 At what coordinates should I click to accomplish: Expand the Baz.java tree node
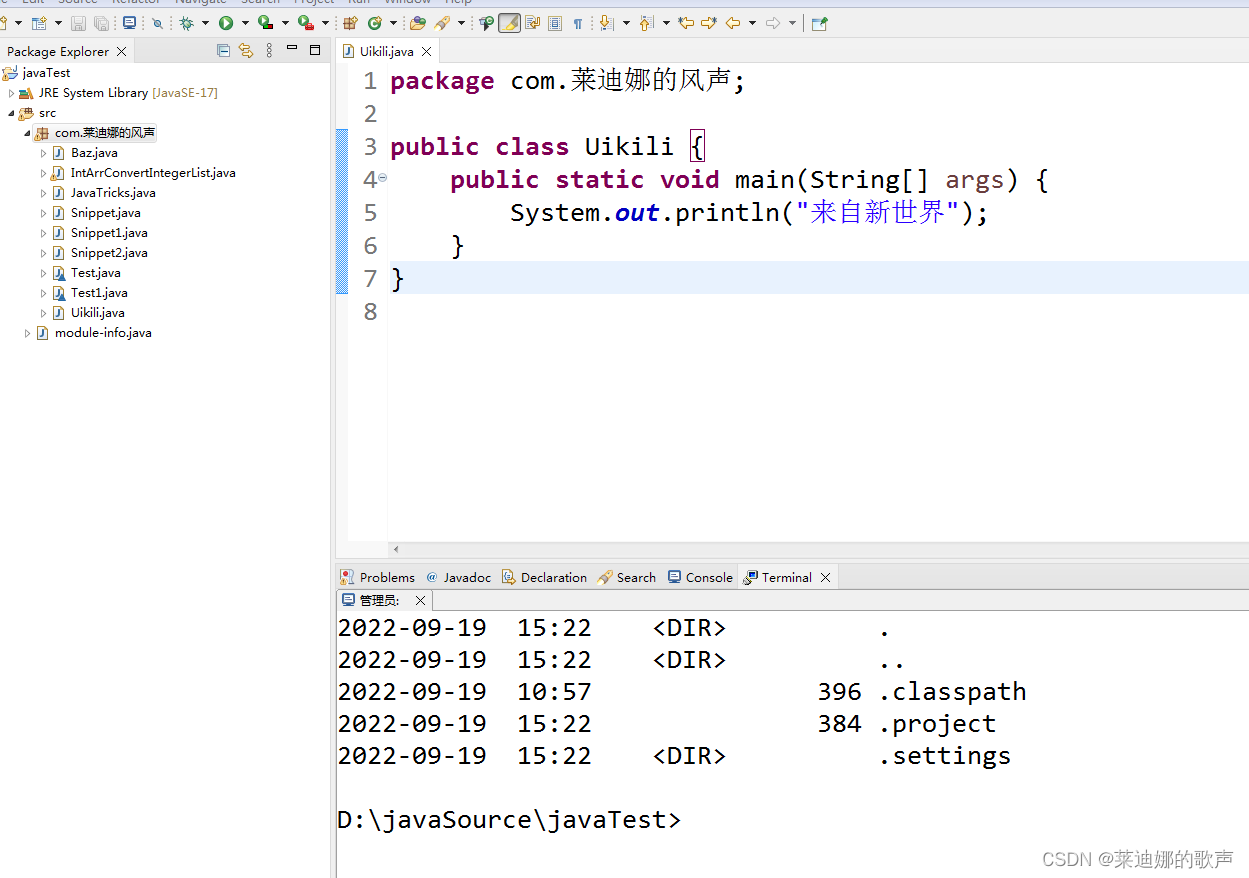[x=43, y=152]
